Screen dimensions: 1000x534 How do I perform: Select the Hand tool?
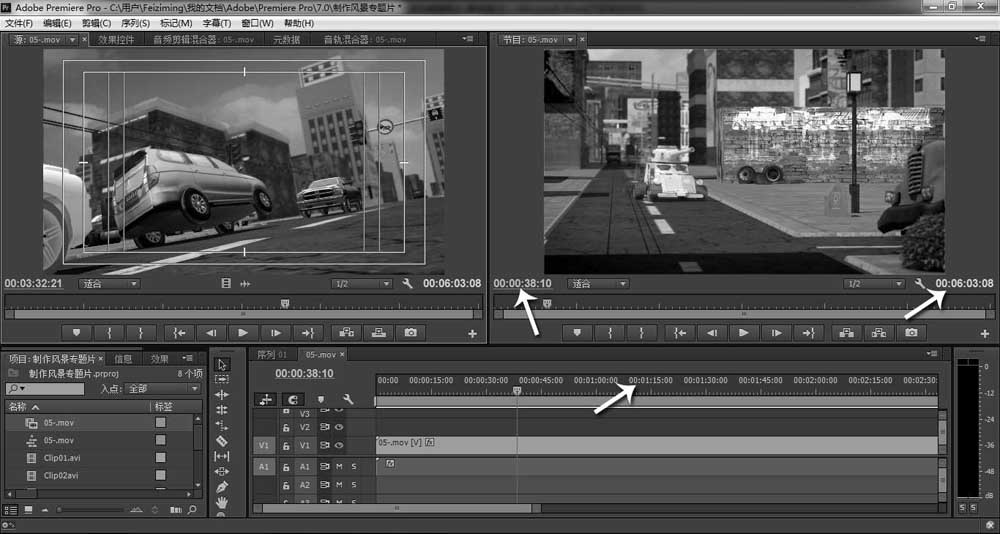pyautogui.click(x=222, y=502)
